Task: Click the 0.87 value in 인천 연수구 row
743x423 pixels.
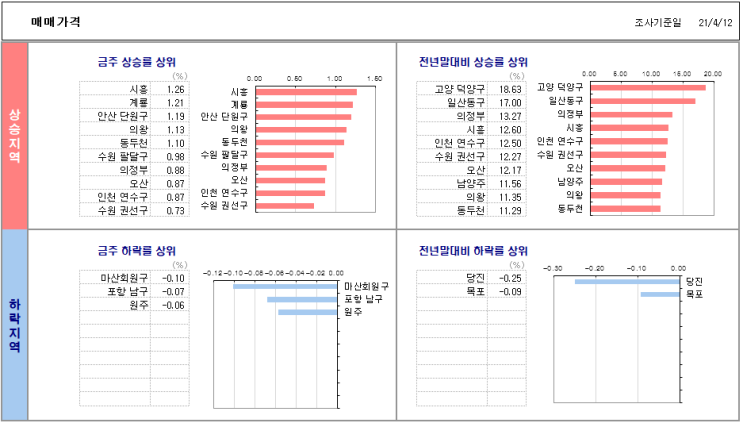Action: click(x=175, y=197)
